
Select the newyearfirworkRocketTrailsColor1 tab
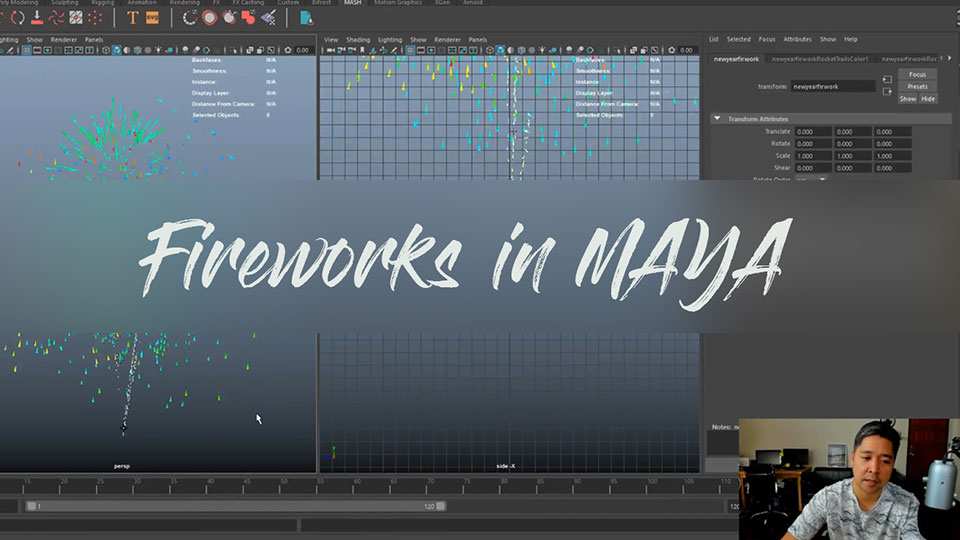point(820,59)
